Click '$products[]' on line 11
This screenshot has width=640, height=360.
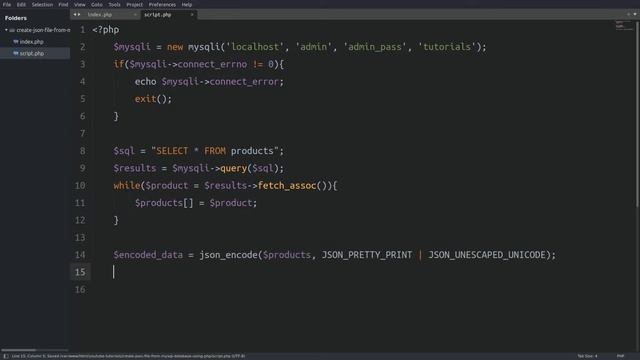(164, 203)
